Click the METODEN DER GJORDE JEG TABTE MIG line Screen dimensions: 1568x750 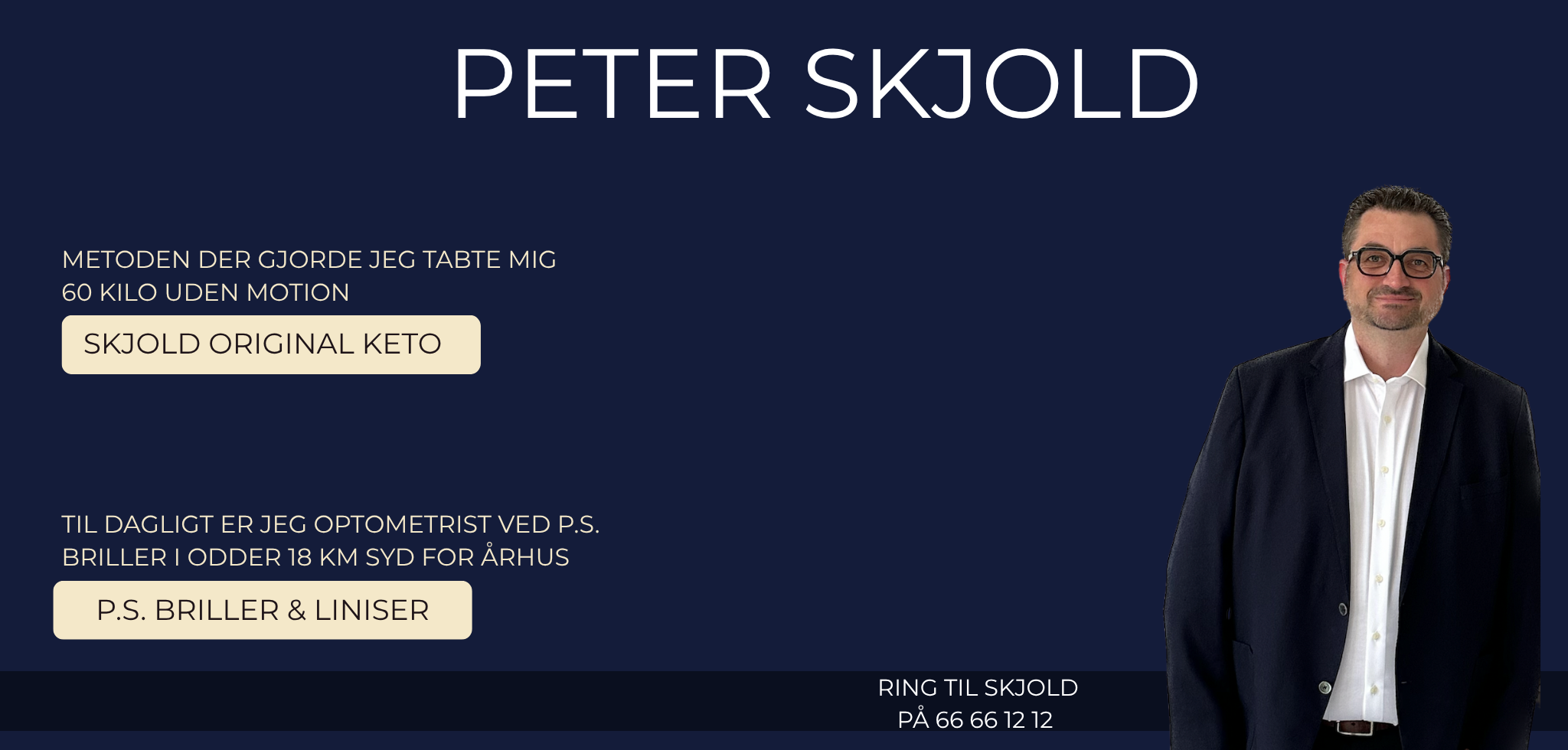coord(309,259)
